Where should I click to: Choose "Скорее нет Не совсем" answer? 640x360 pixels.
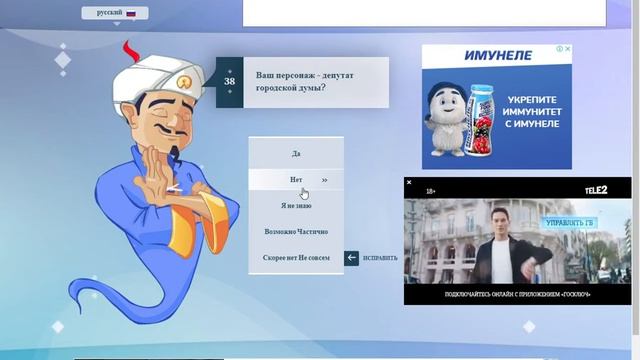point(296,258)
